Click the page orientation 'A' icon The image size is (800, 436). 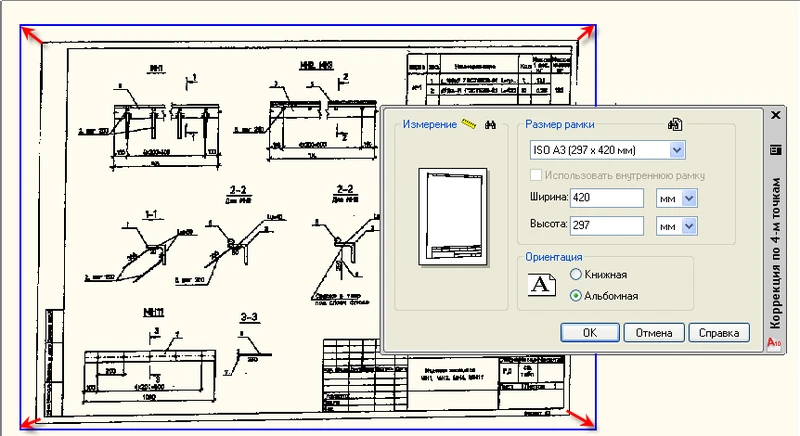point(541,285)
